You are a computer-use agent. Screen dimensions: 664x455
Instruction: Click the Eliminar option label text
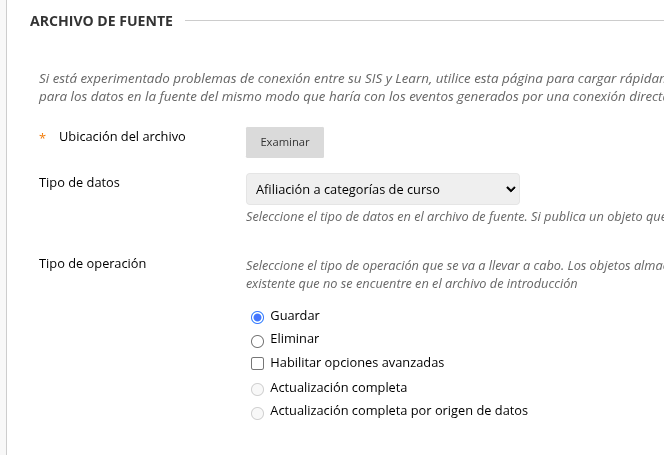click(294, 338)
